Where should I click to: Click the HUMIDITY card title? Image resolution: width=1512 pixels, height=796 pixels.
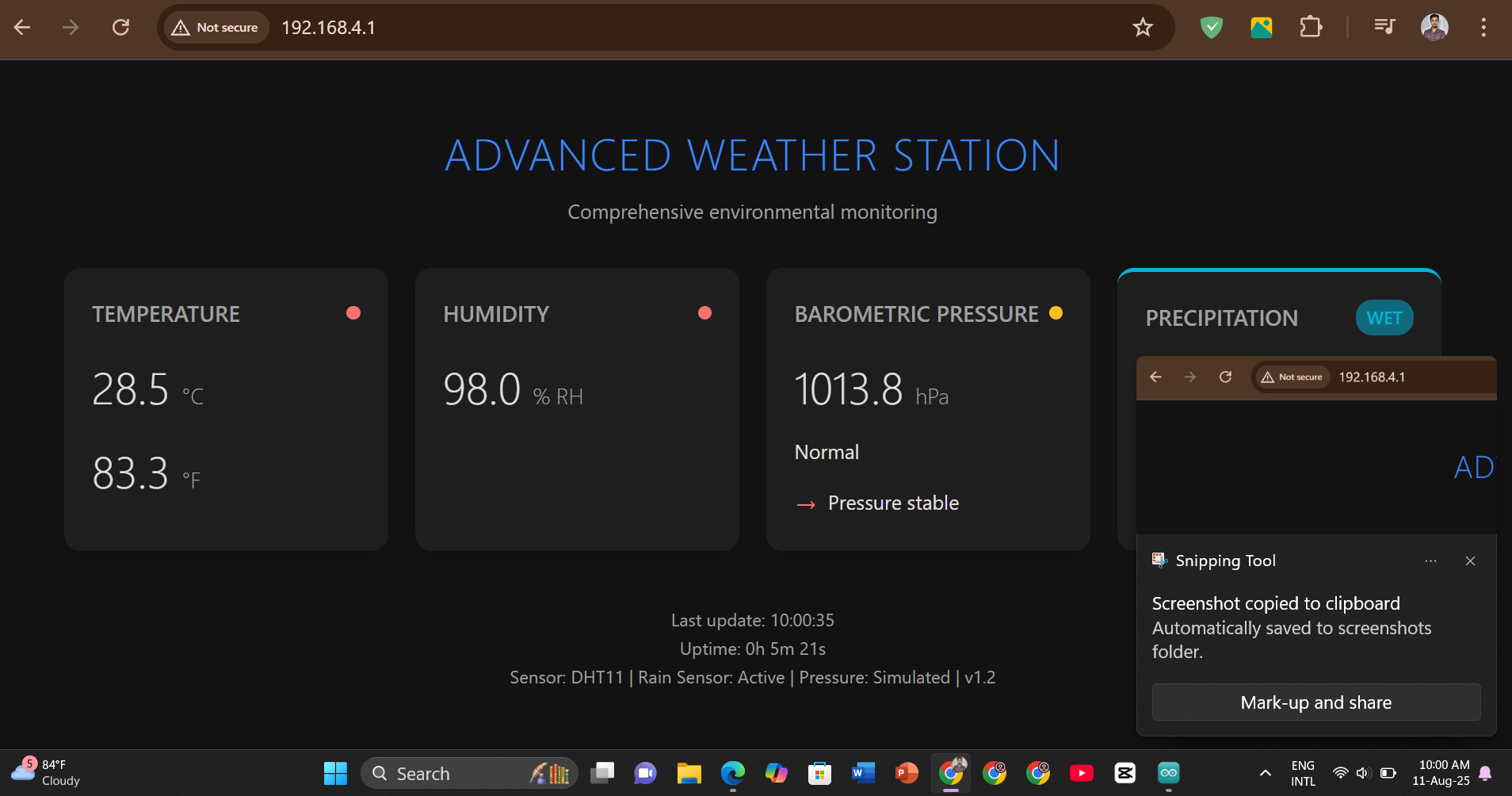(496, 315)
